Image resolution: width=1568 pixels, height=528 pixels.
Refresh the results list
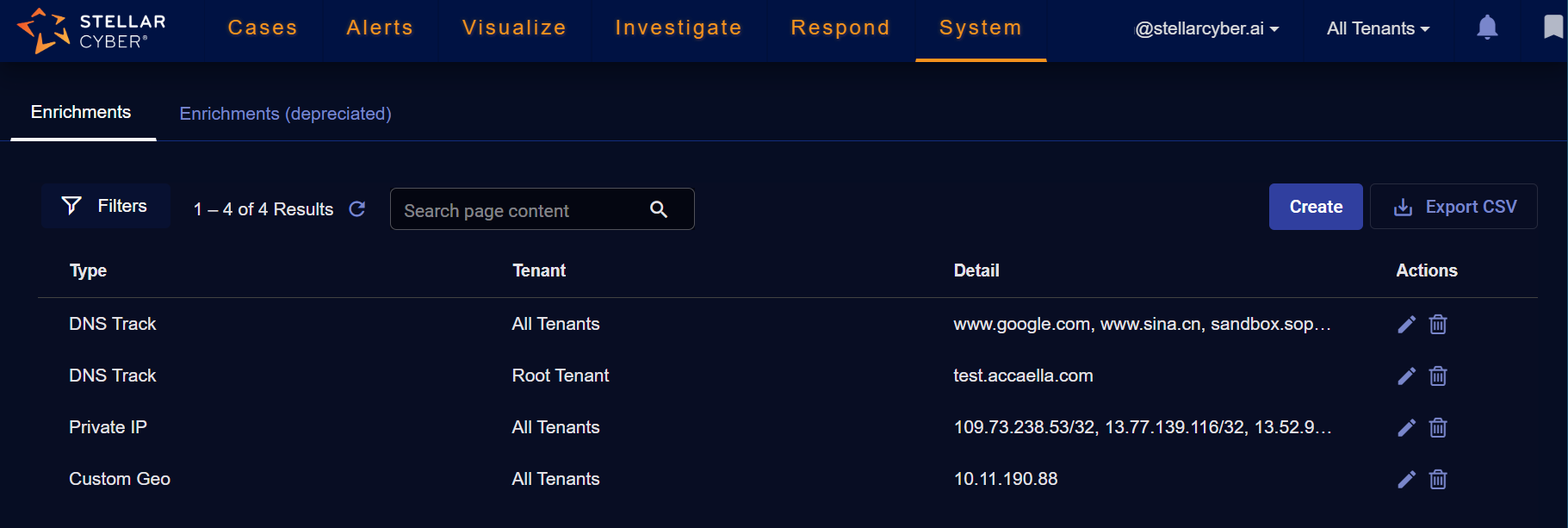click(x=357, y=209)
